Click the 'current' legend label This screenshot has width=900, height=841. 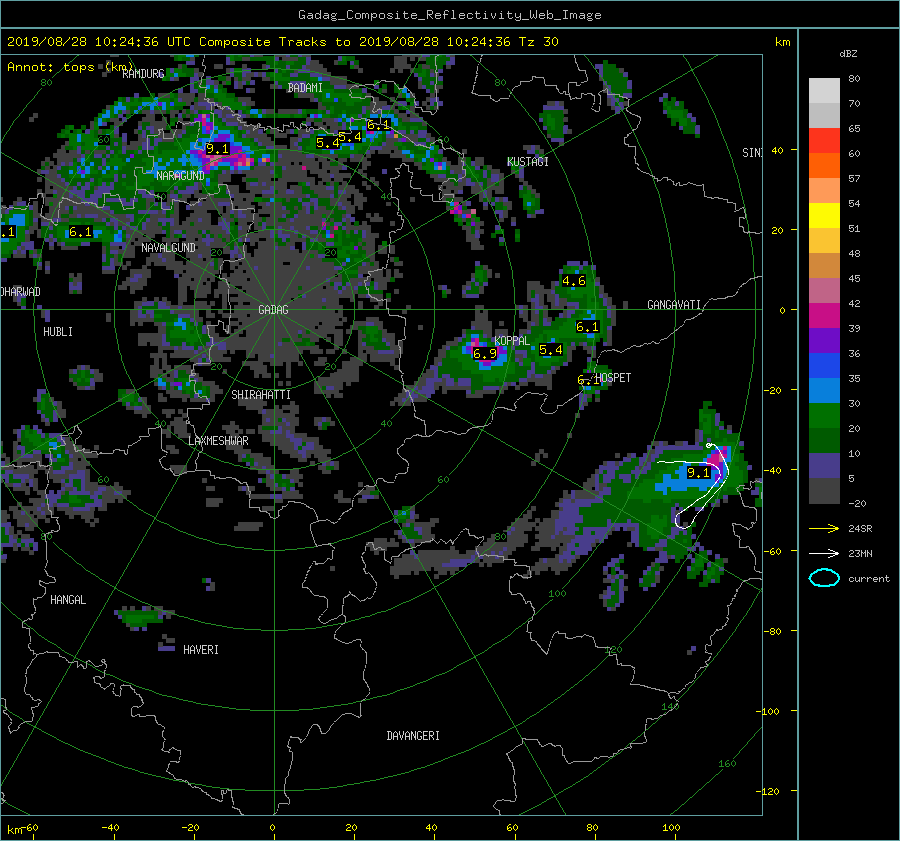coord(869,579)
